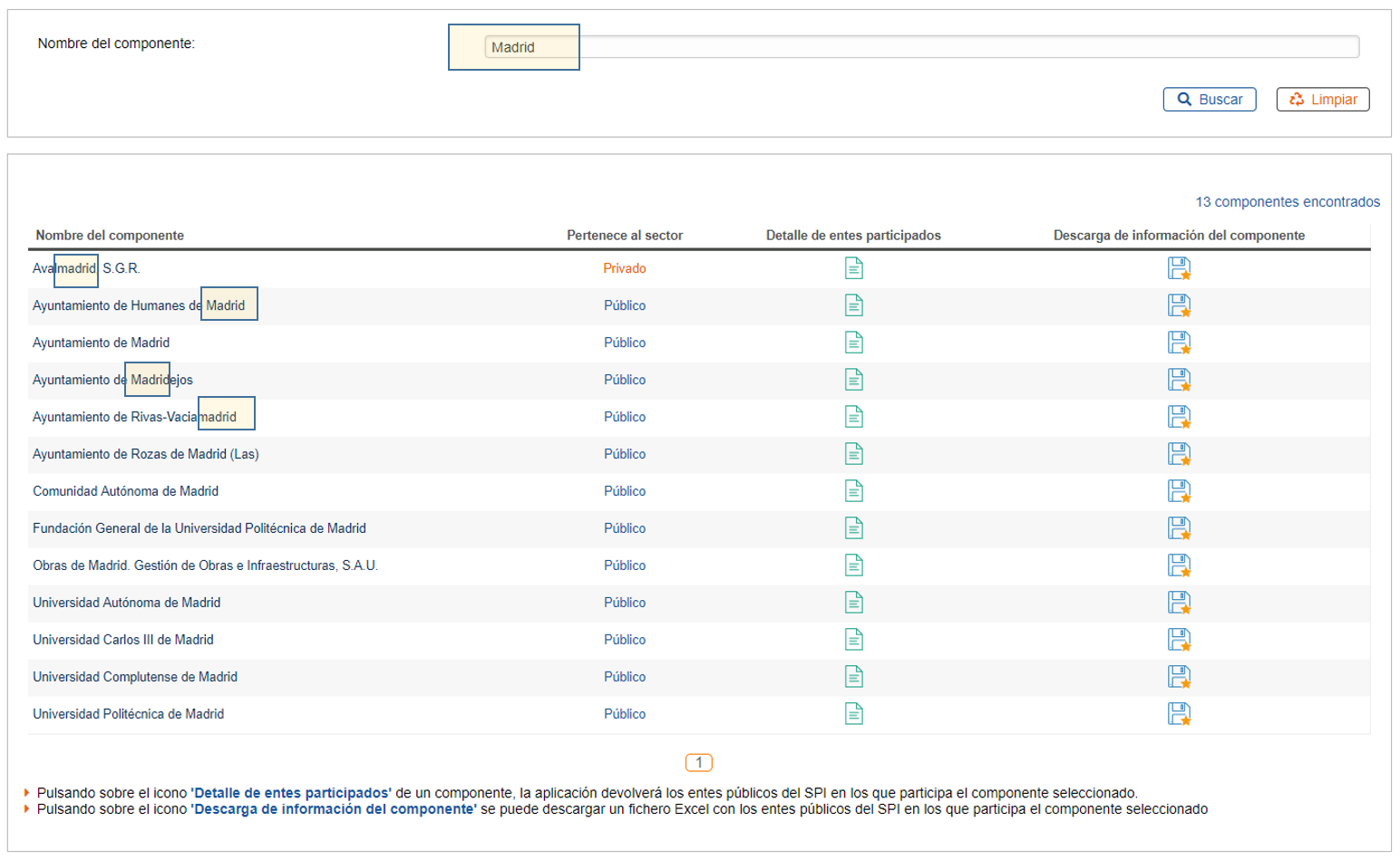Viewport: 1400px width, 860px height.
Task: Open participated entities detail for Universidad Politécnica de Madrid
Action: 853,714
